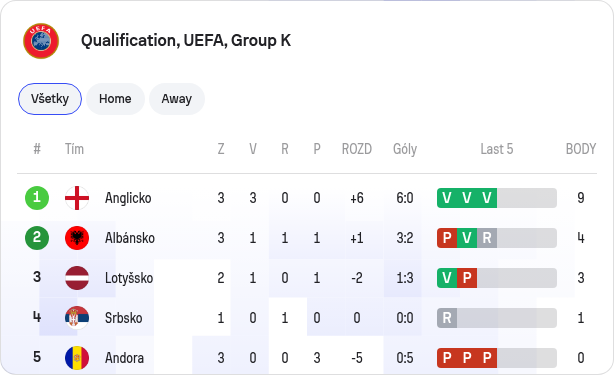This screenshot has width=614, height=375.
Task: Open the Andorra flag icon
Action: pos(77,358)
